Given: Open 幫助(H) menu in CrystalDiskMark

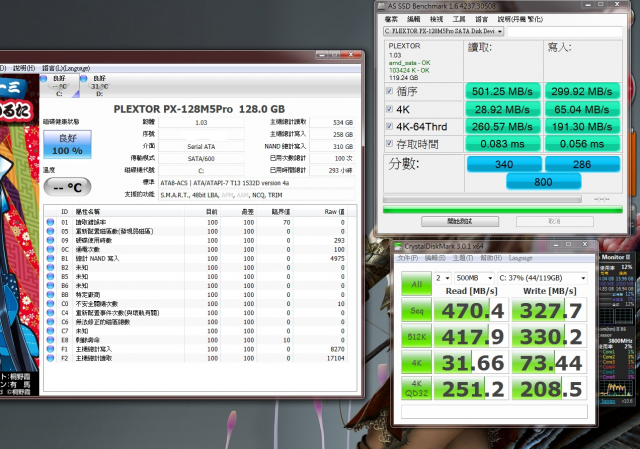Looking at the screenshot, I should point(491,258).
